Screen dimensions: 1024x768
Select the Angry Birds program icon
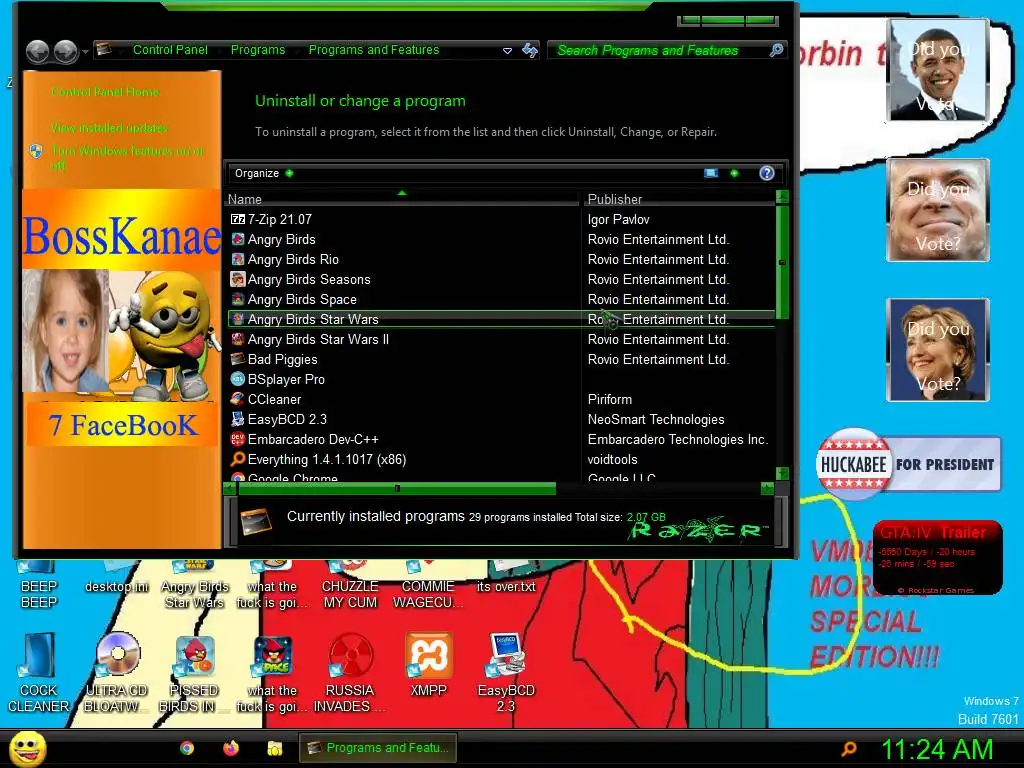[238, 240]
